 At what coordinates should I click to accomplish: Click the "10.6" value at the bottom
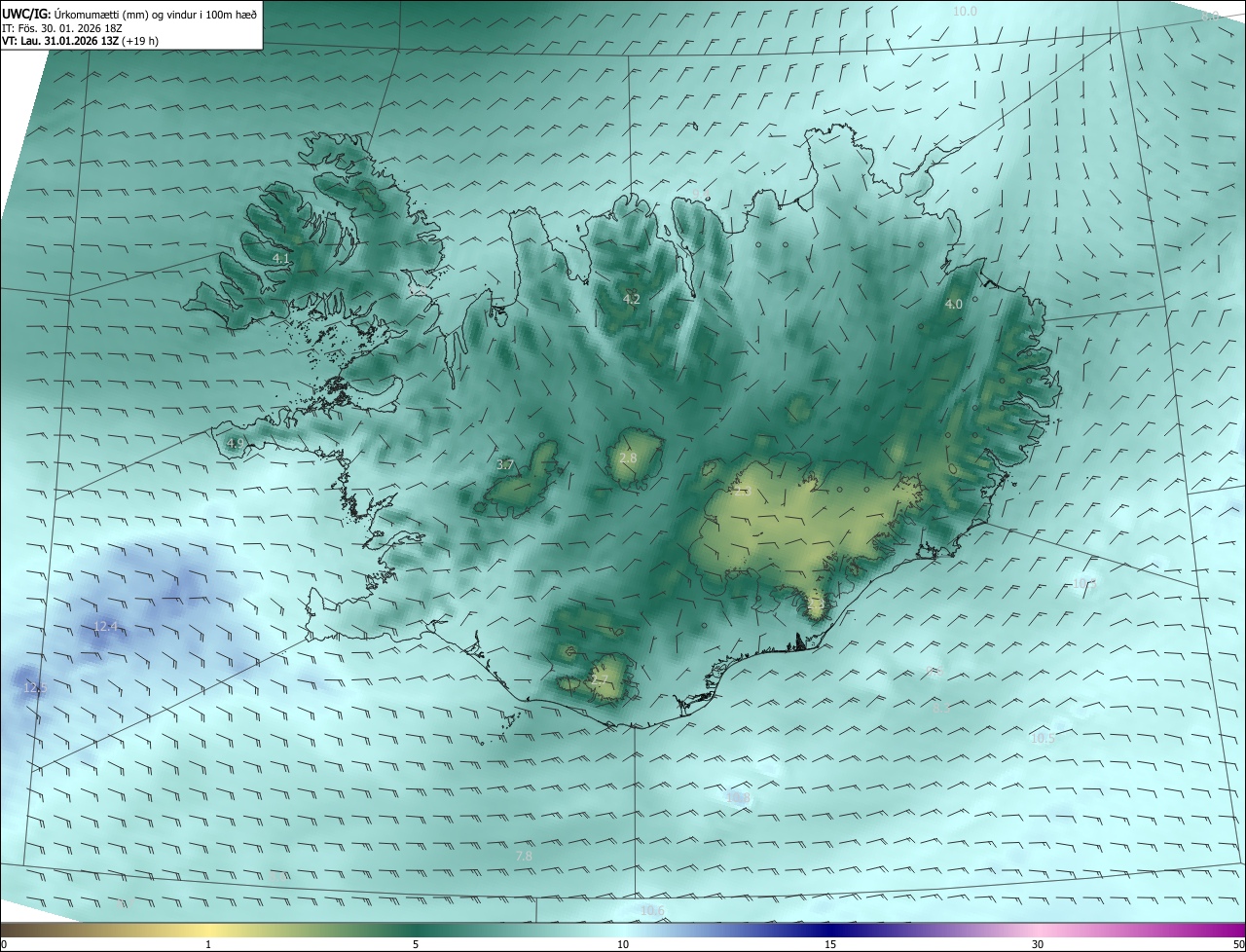tap(652, 910)
